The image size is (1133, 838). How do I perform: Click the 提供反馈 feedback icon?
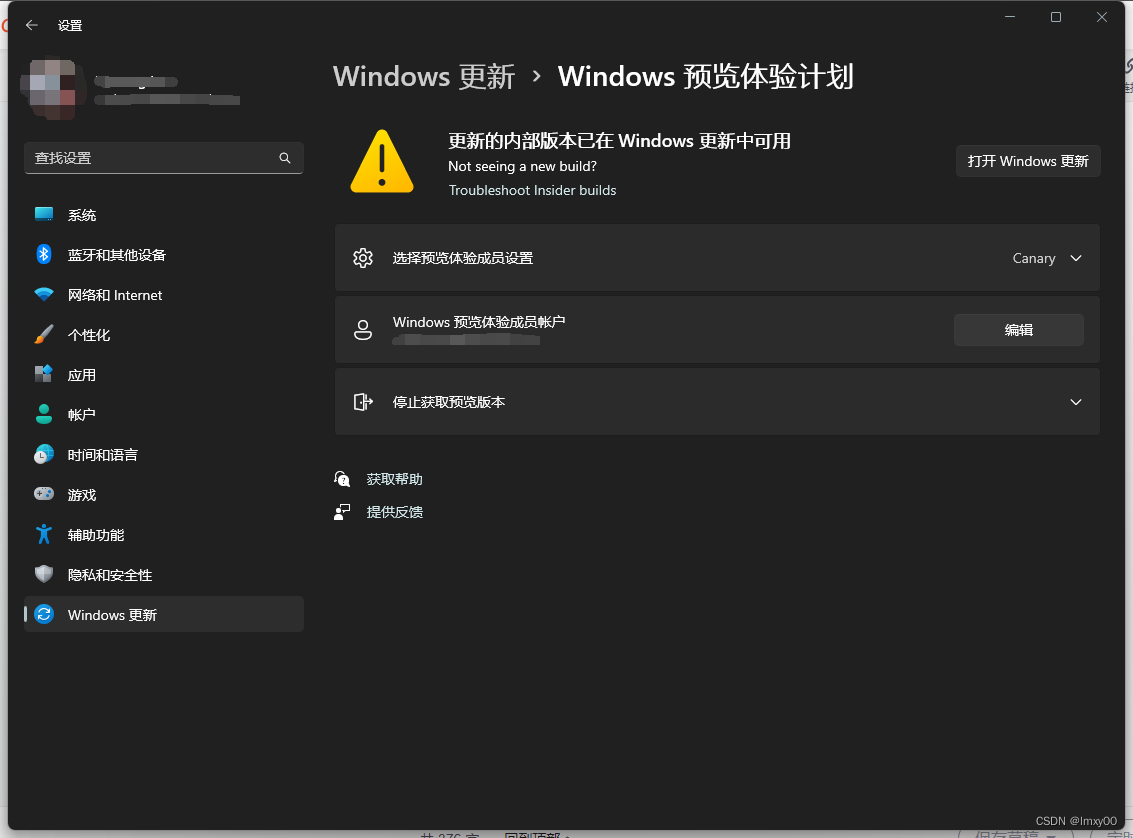[x=342, y=512]
